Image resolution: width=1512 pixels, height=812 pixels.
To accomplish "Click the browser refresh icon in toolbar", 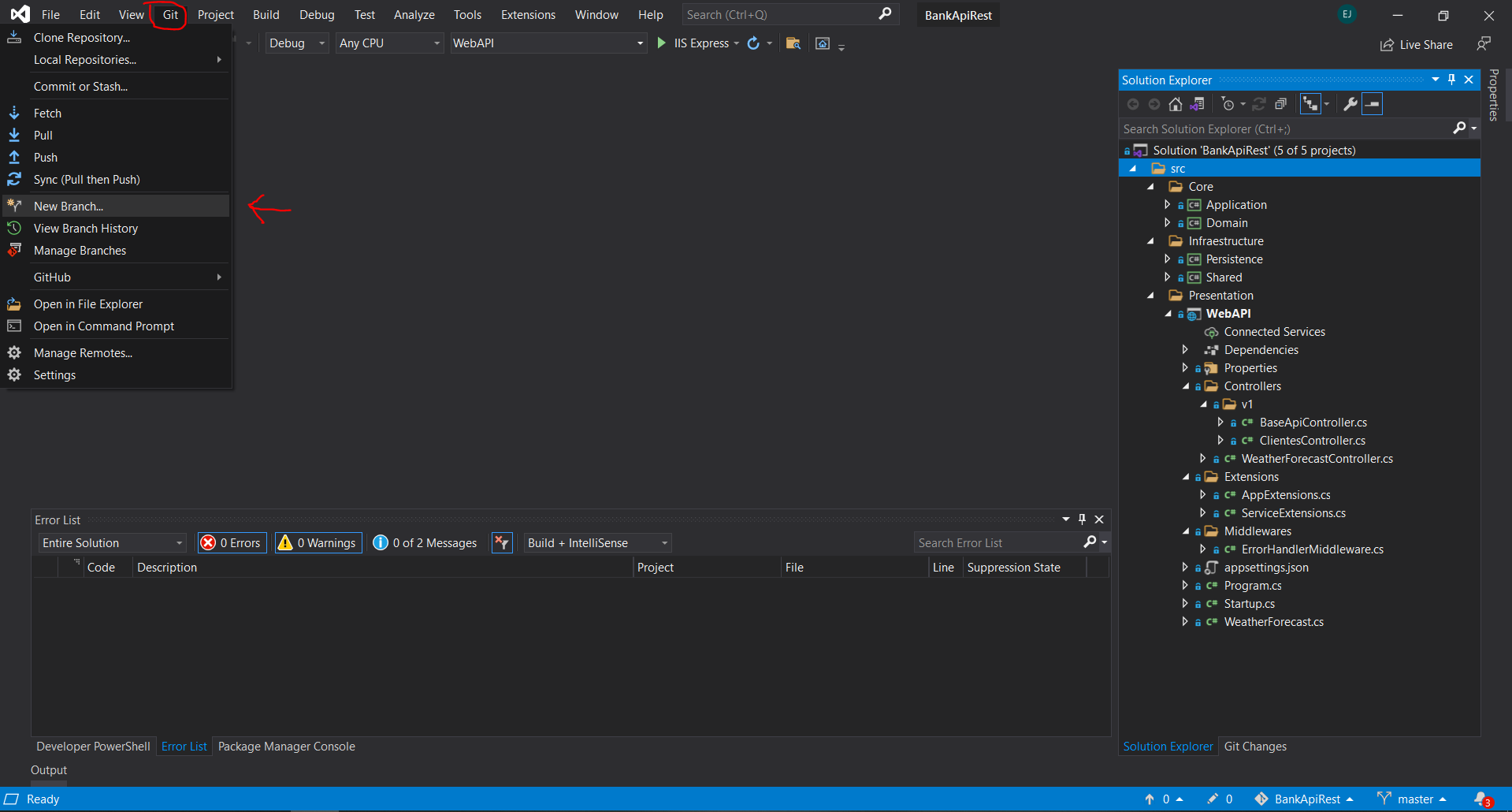I will click(753, 43).
